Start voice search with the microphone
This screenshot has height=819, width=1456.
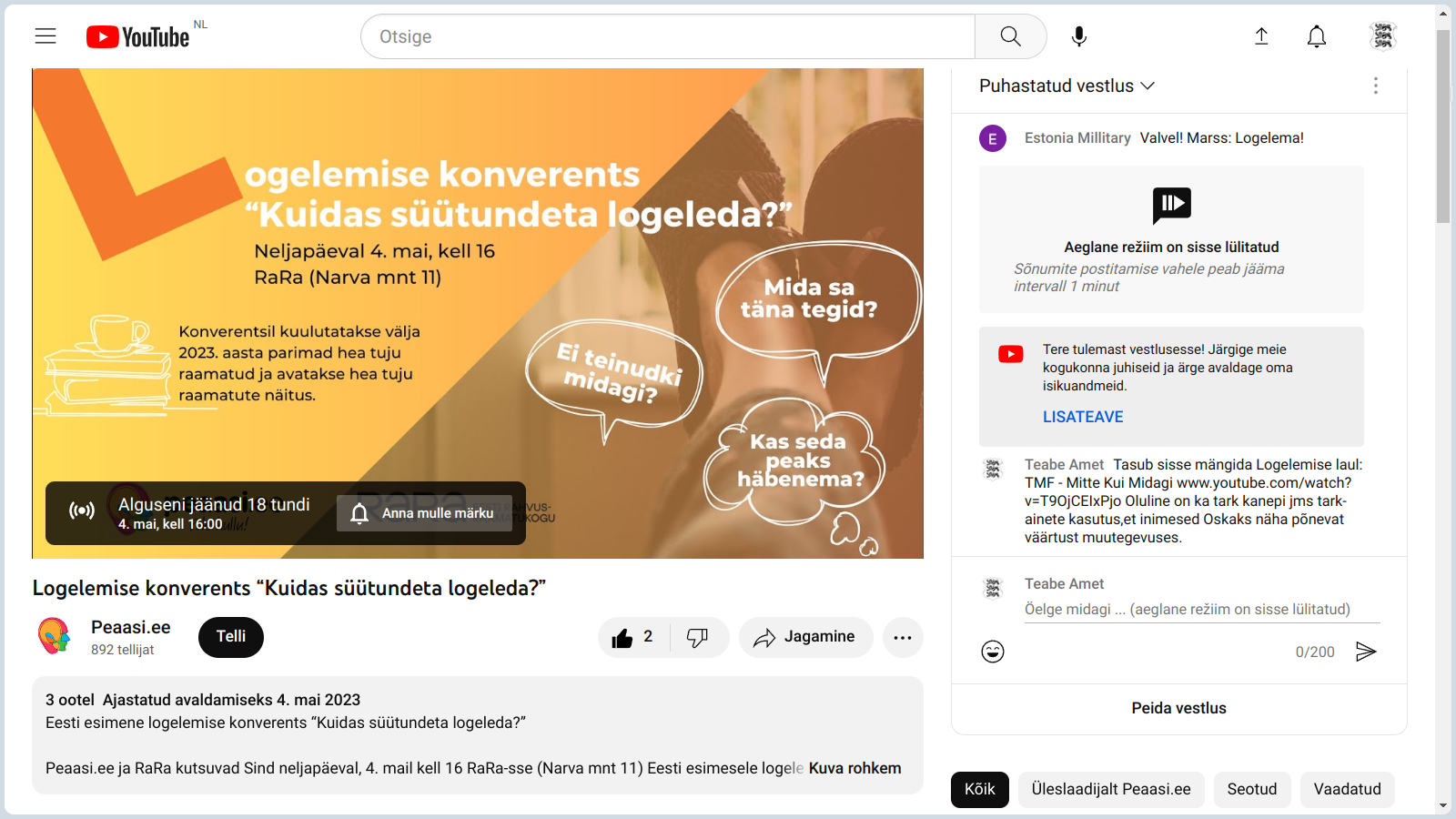click(1079, 36)
